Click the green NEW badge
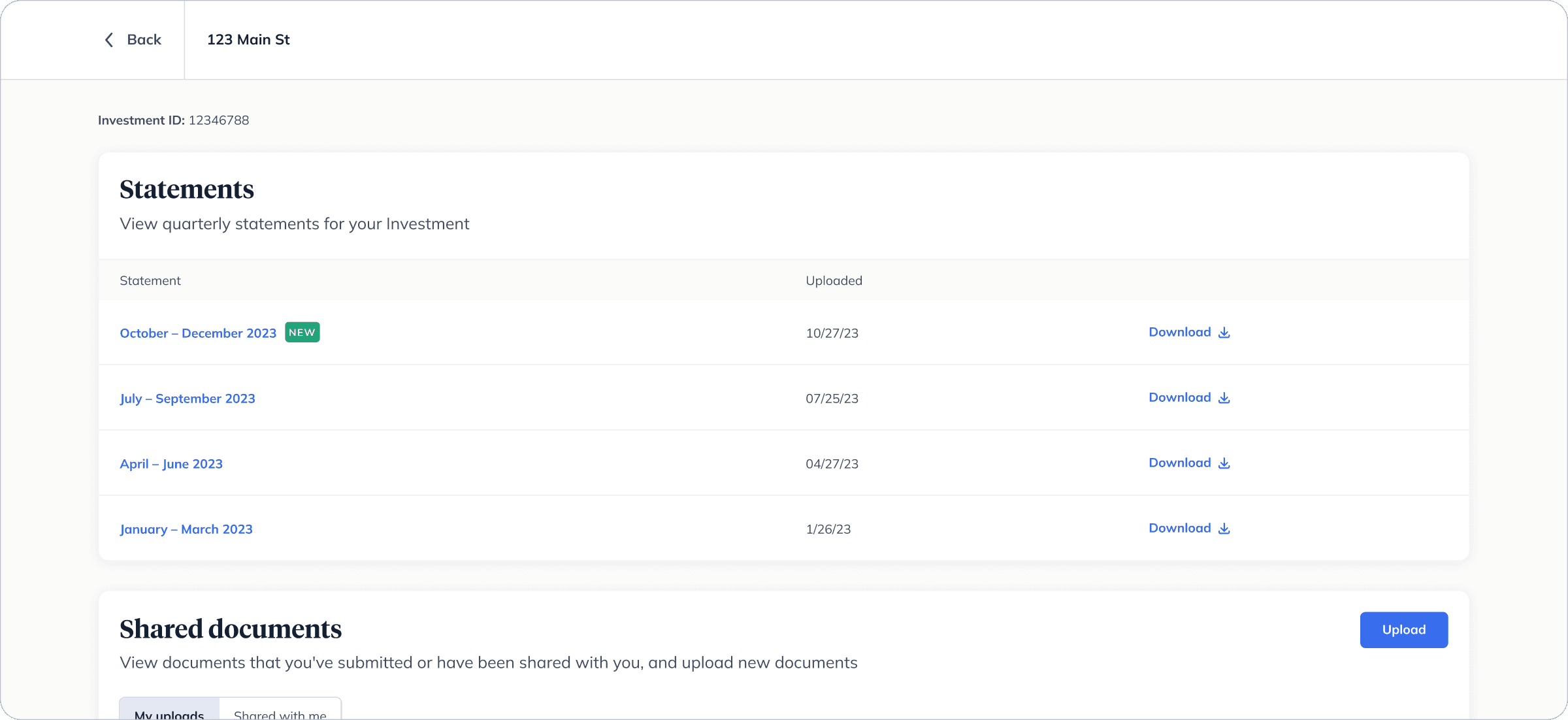1568x720 pixels. click(x=302, y=333)
